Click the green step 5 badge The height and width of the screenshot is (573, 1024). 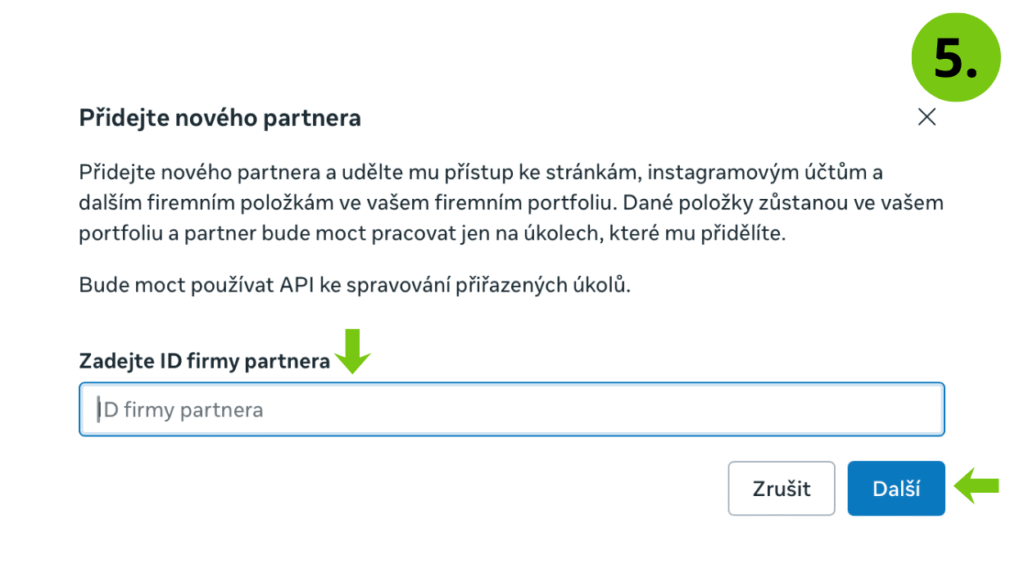tap(956, 56)
